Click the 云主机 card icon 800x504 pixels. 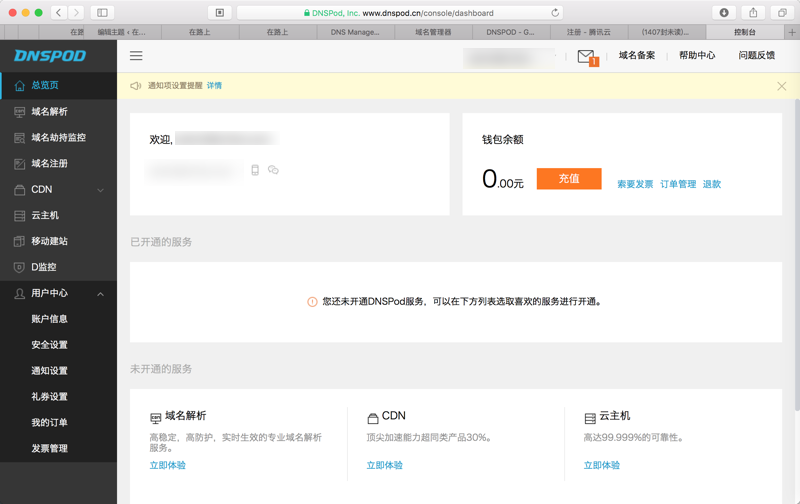point(590,418)
